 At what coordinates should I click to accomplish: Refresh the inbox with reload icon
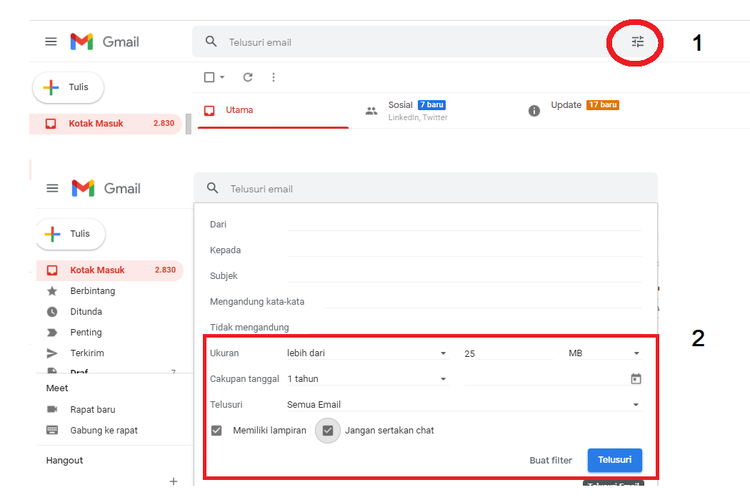coord(247,77)
